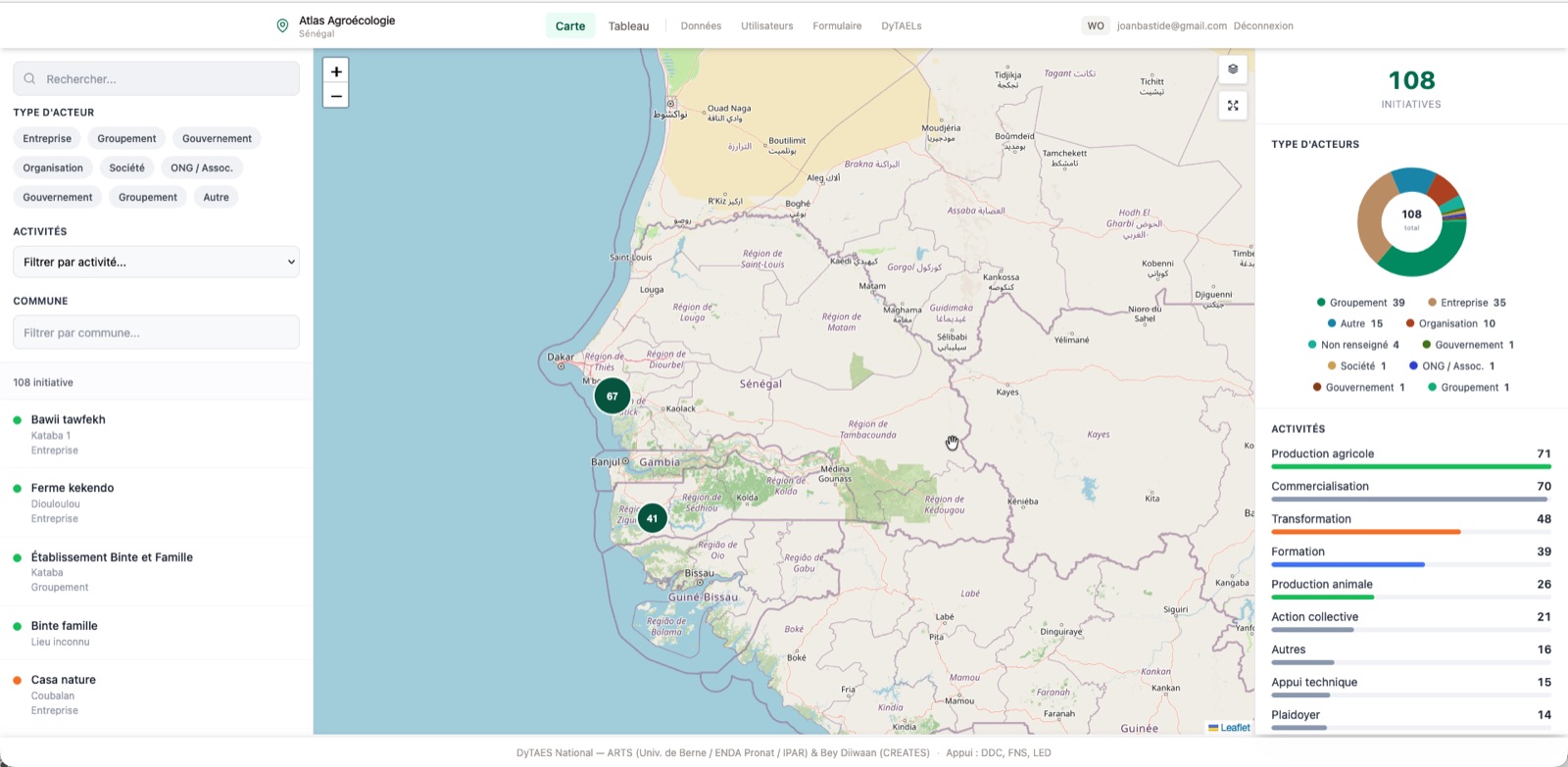Click the Plaidoyer activity row
The width and height of the screenshot is (1568, 767).
click(x=1411, y=719)
